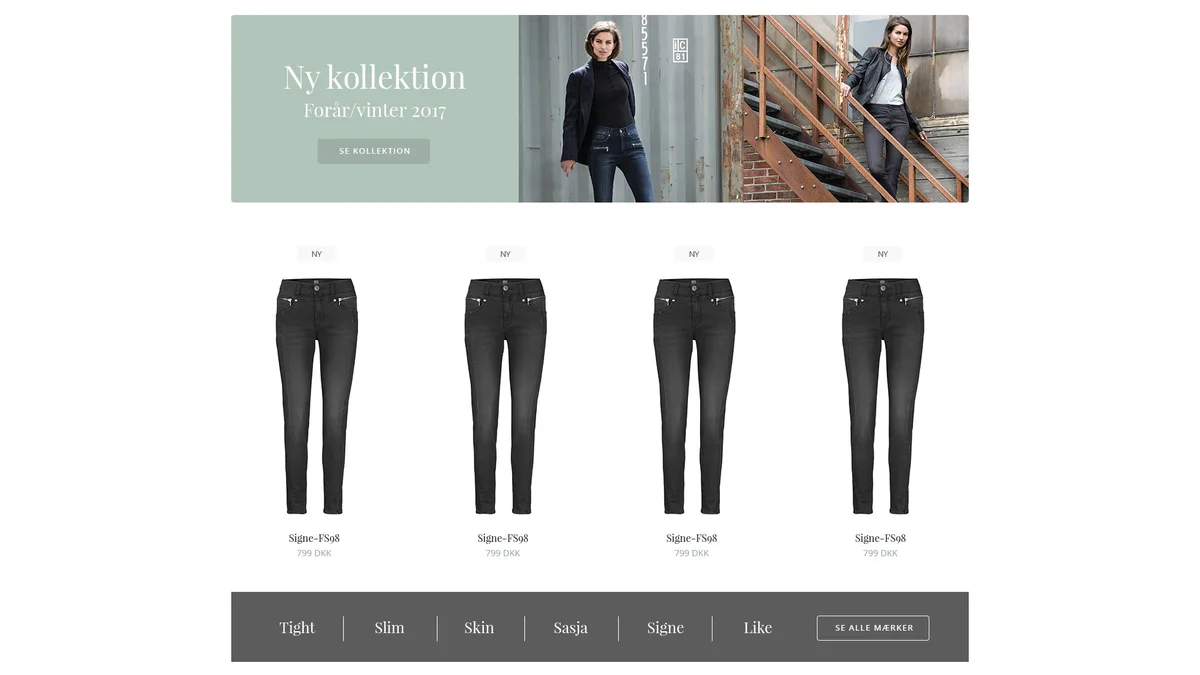
Task: Click the Ny kollektion banner heading
Action: pyautogui.click(x=375, y=77)
